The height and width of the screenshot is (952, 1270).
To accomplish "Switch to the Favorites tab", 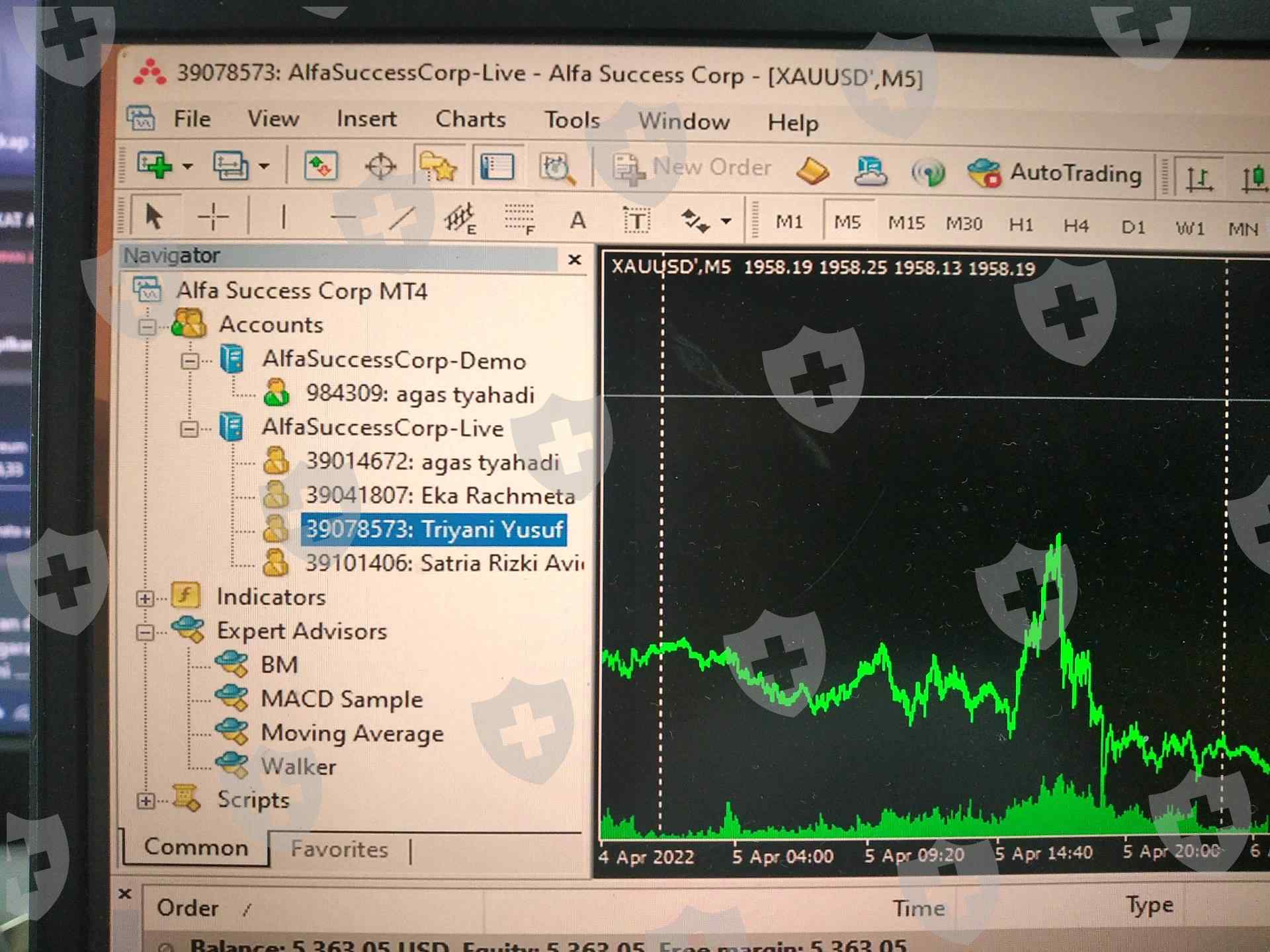I will 339,850.
